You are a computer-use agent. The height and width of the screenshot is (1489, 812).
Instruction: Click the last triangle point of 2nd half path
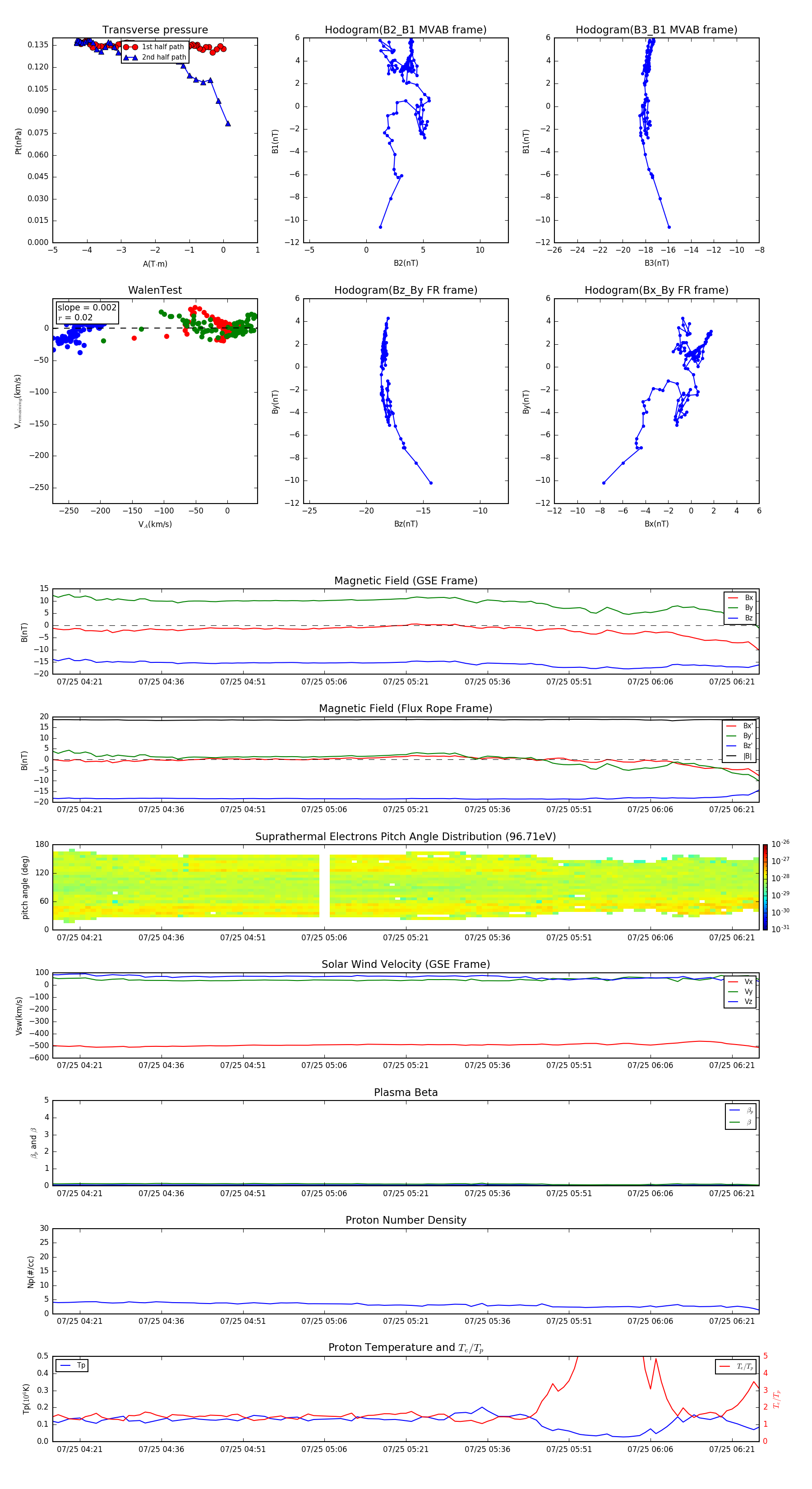(x=228, y=123)
